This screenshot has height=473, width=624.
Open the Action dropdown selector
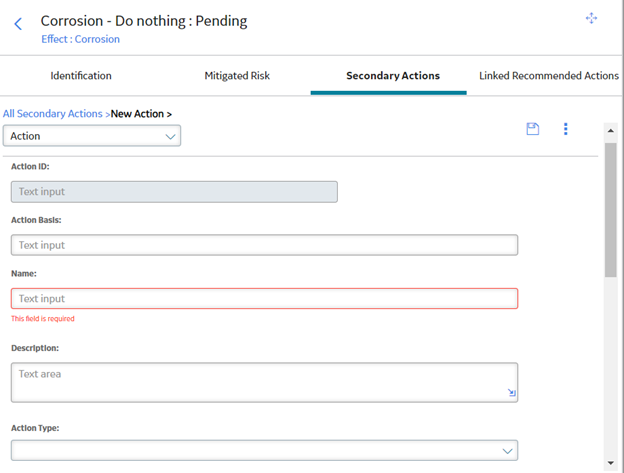(92, 136)
